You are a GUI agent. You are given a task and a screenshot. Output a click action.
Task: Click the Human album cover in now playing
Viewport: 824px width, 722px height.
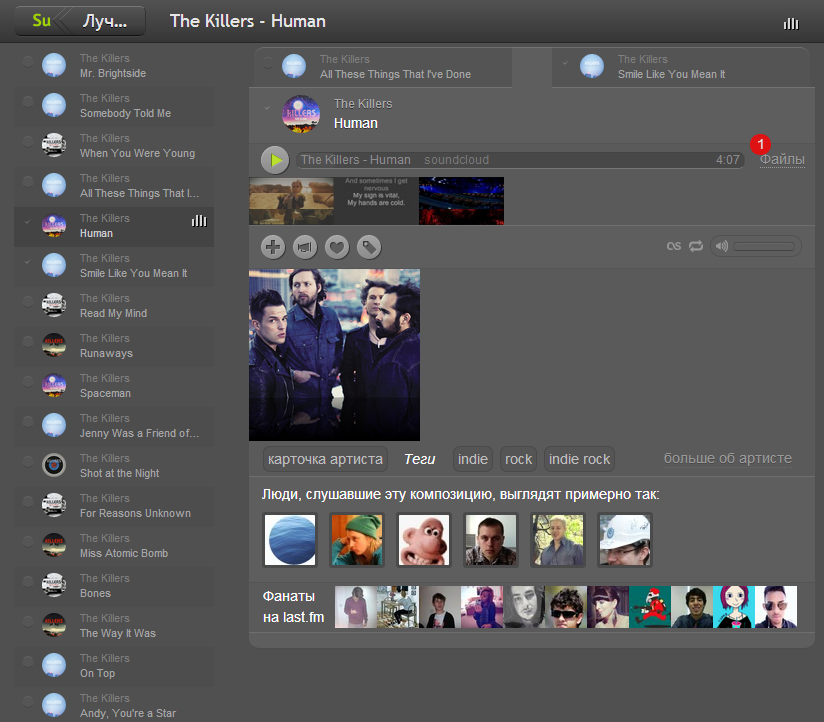tap(301, 114)
